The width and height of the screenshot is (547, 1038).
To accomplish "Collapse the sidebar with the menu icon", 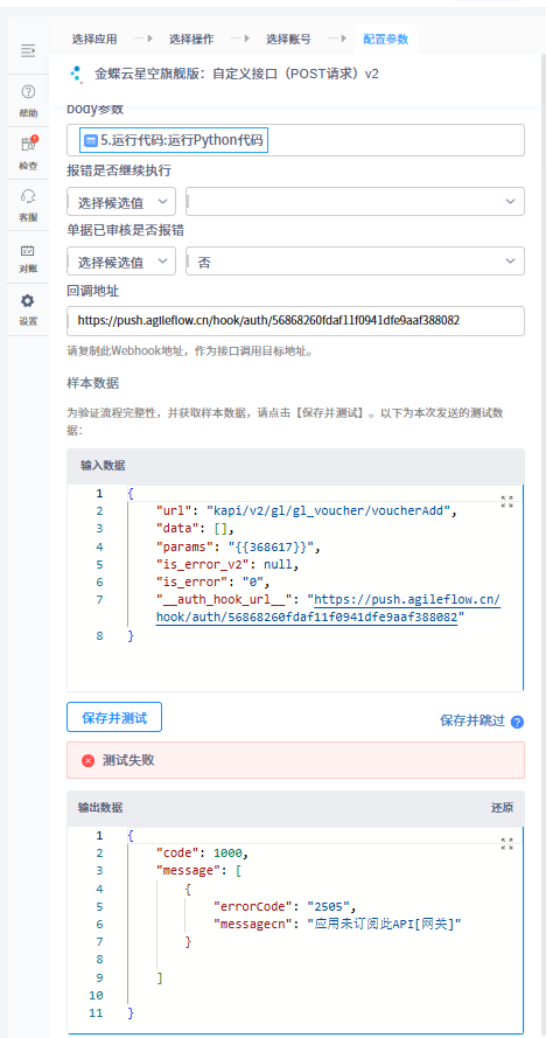I will 28,50.
